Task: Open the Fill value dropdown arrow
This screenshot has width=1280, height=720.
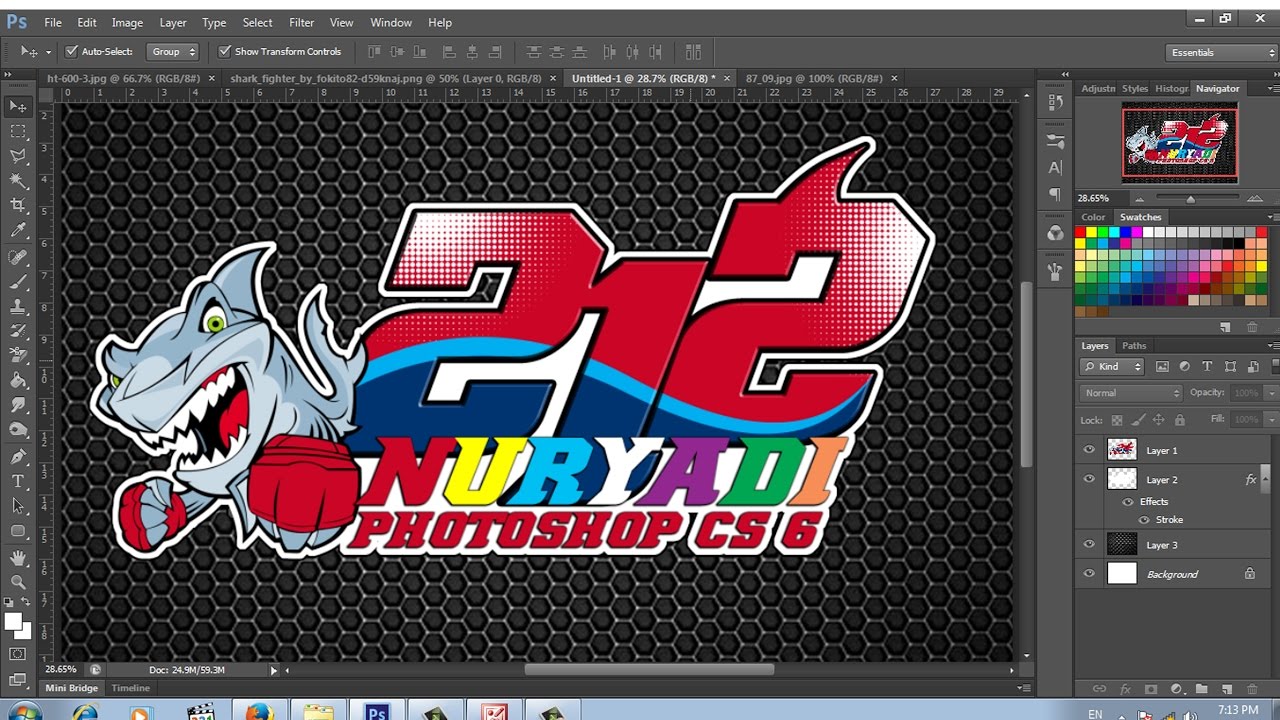Action: (1271, 420)
